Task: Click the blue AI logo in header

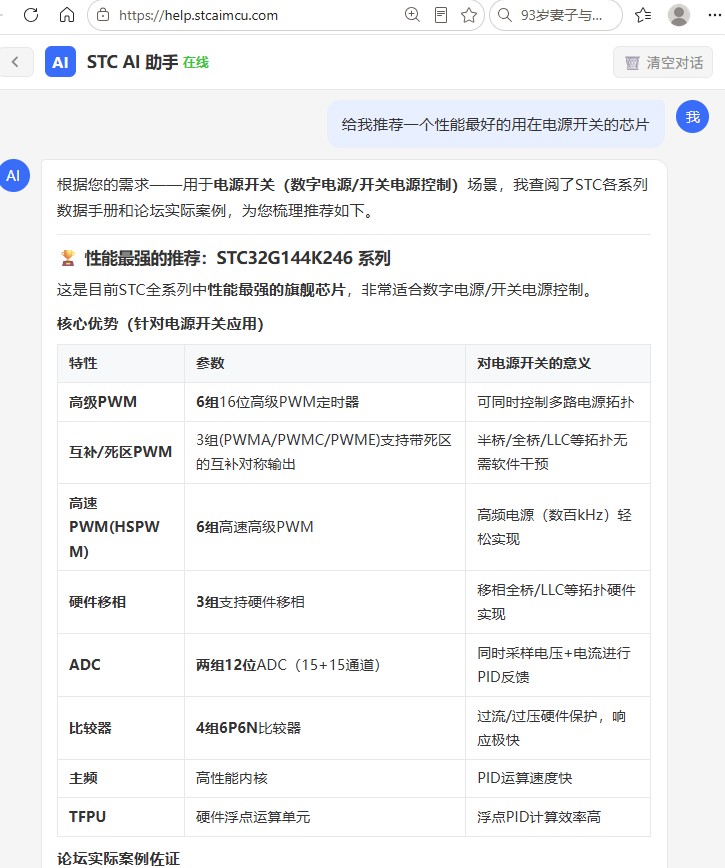Action: pyautogui.click(x=60, y=61)
